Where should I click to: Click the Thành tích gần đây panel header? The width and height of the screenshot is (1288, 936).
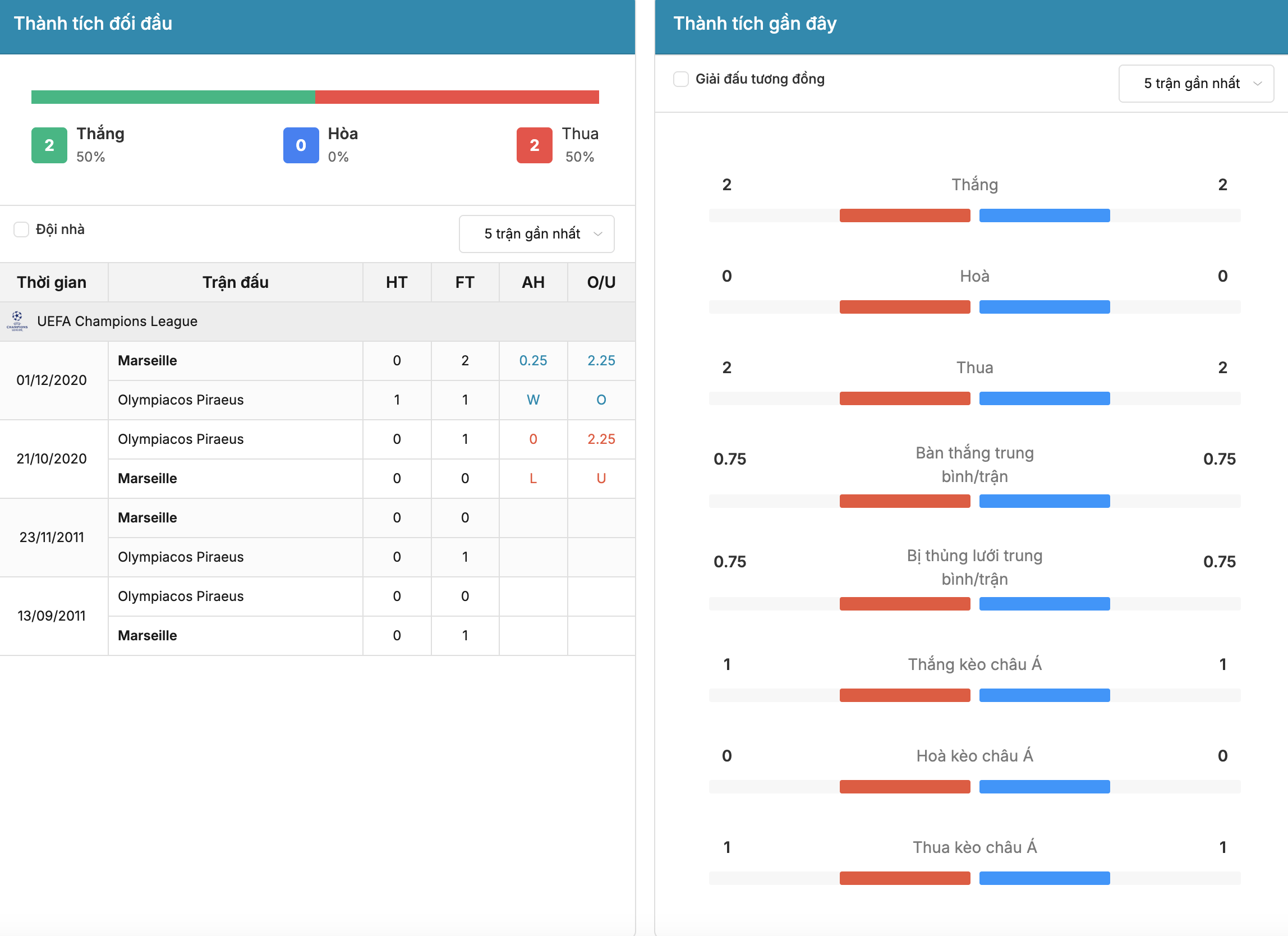pos(972,27)
